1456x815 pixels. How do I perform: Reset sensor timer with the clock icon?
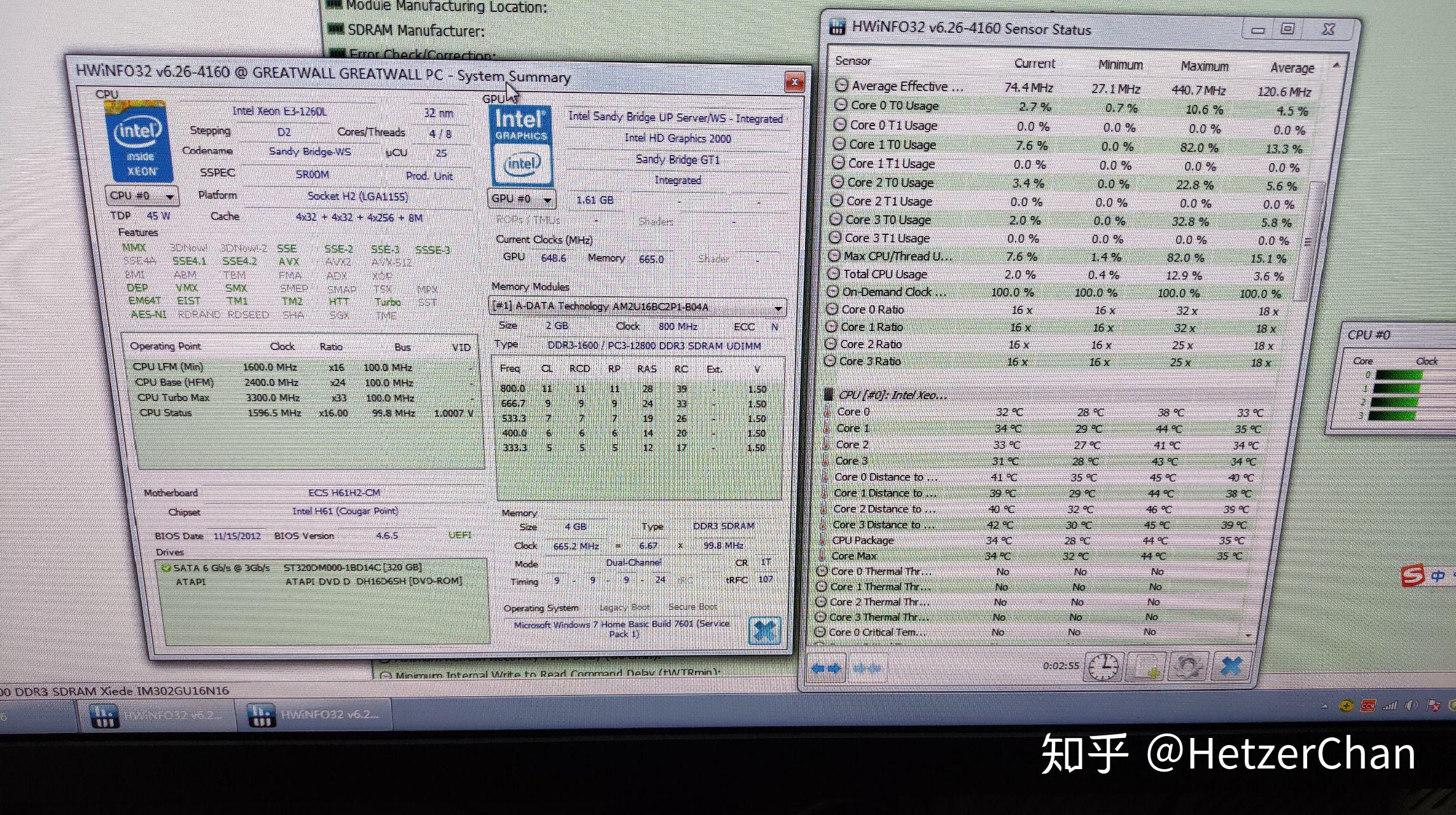(1103, 667)
